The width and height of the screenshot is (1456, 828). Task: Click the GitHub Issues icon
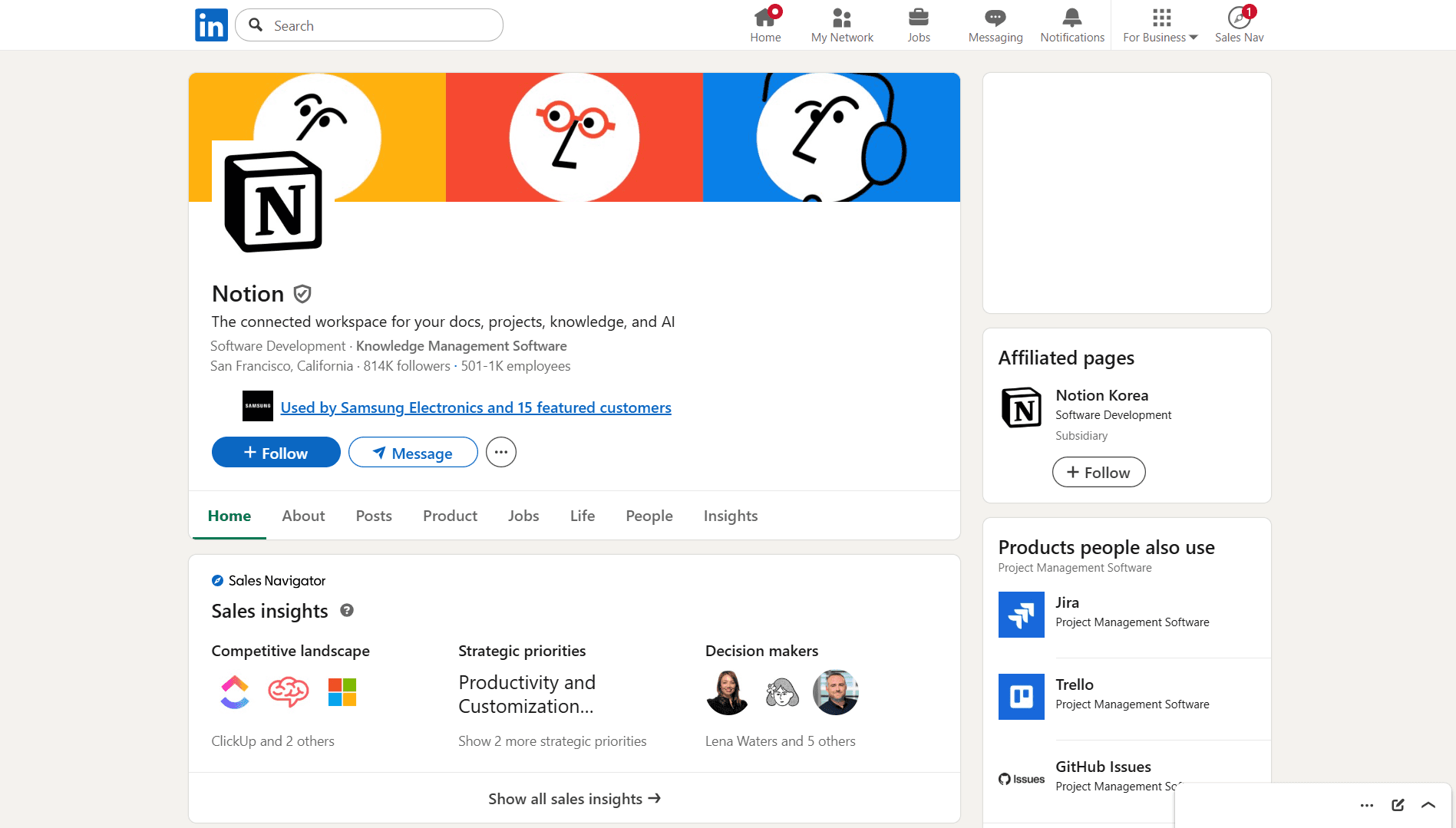click(x=1021, y=778)
